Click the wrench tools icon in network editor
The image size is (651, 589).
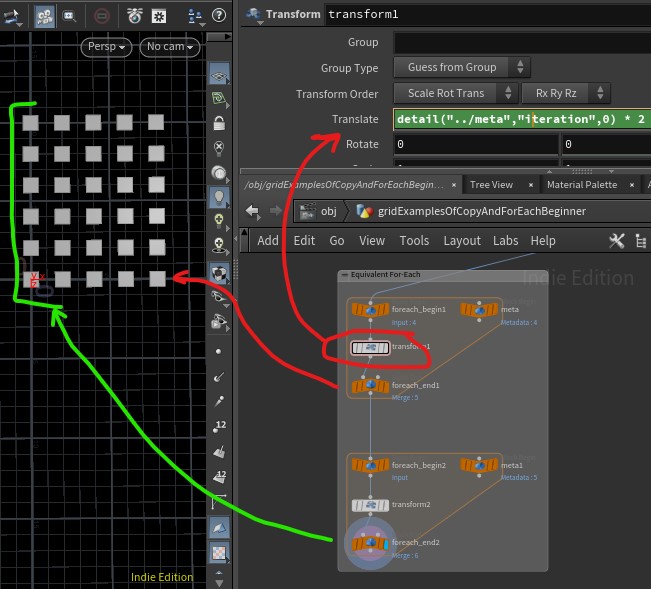point(617,240)
